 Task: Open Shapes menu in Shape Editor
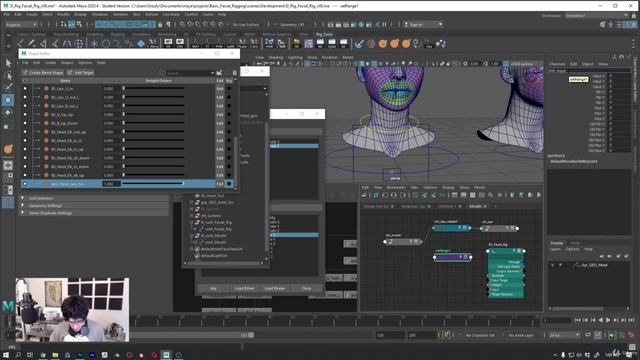coord(67,63)
